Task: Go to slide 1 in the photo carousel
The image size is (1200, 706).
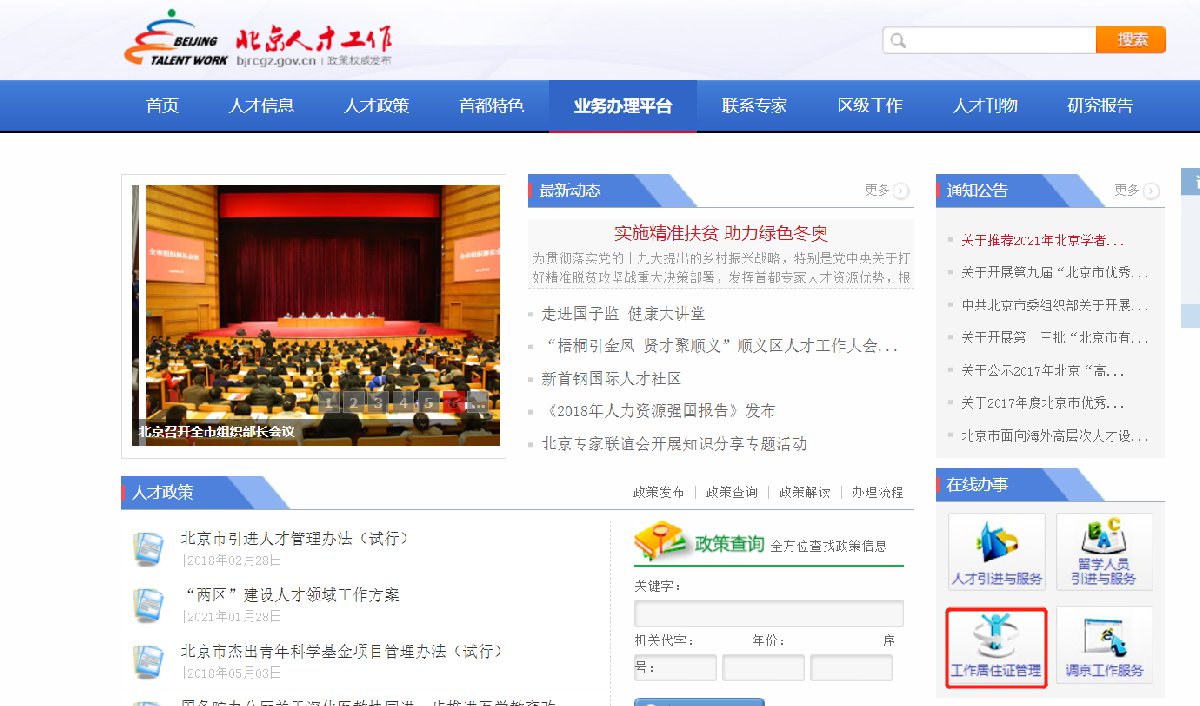Action: coord(329,402)
